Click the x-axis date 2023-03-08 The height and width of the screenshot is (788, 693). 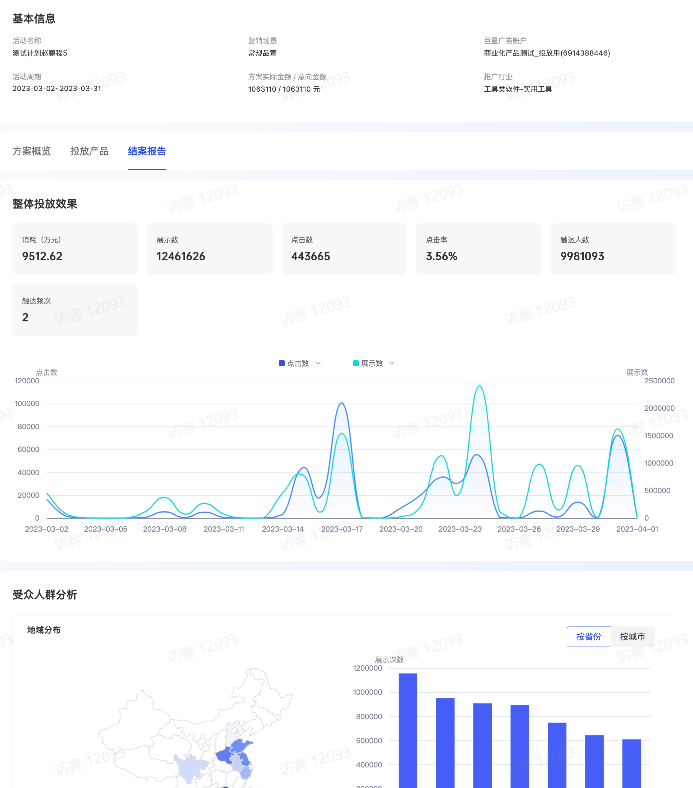(x=164, y=529)
